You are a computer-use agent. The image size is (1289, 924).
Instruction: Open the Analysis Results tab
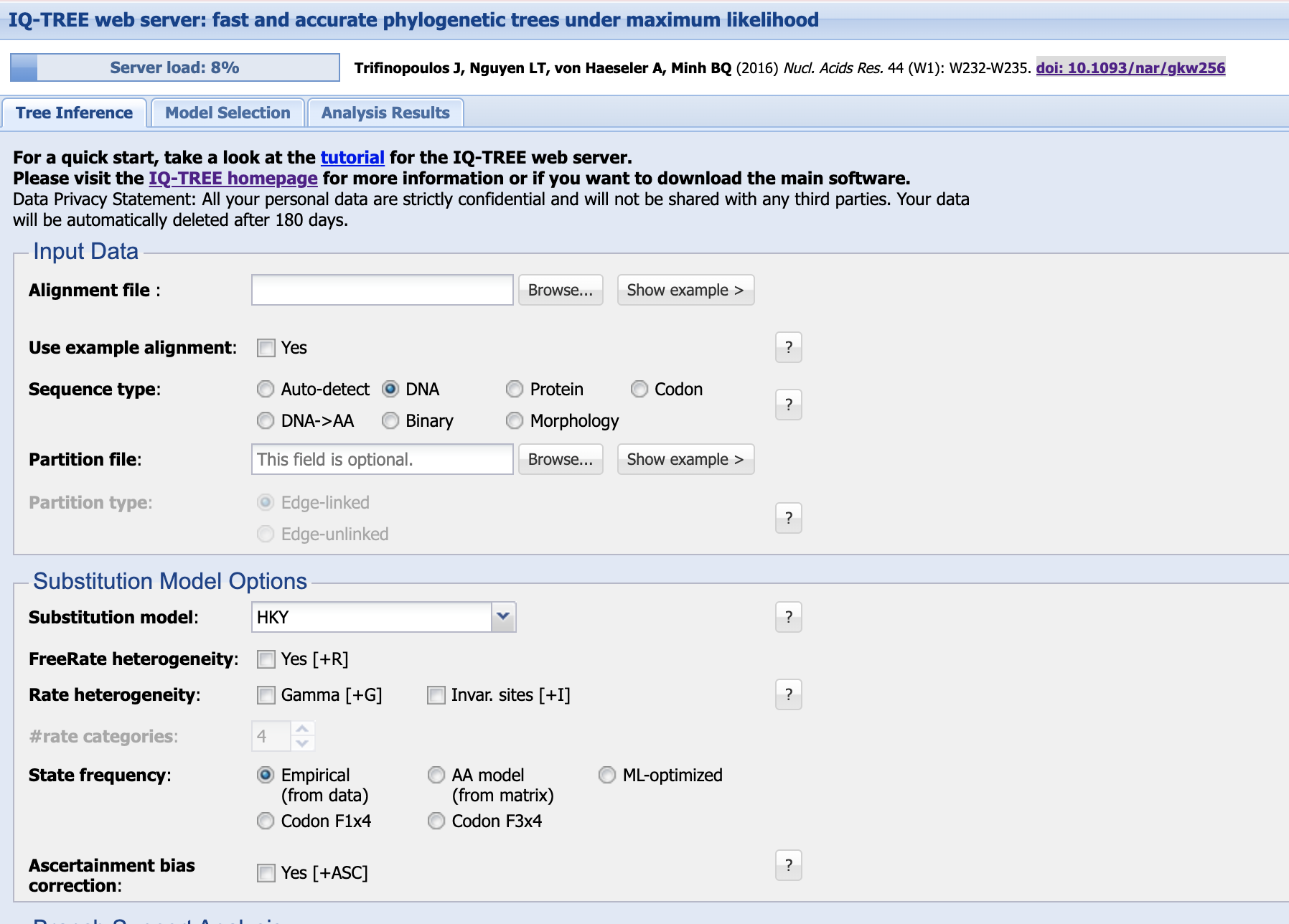click(x=385, y=113)
